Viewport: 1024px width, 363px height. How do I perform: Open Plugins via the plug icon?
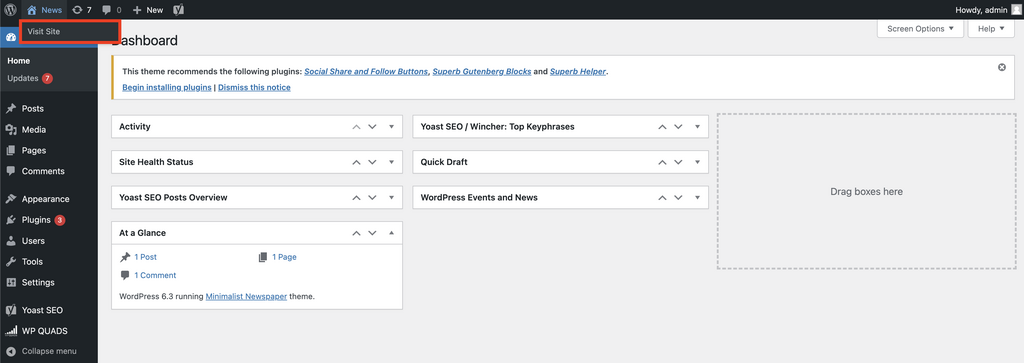pyautogui.click(x=10, y=220)
